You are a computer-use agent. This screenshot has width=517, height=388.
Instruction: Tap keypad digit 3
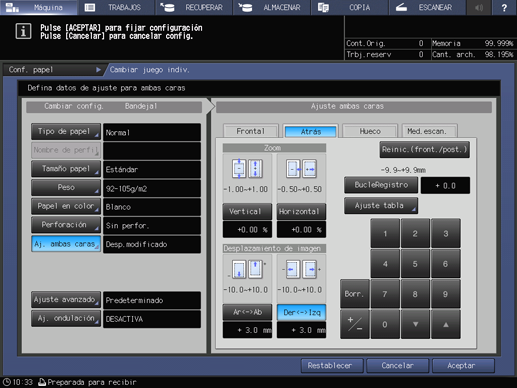click(446, 233)
